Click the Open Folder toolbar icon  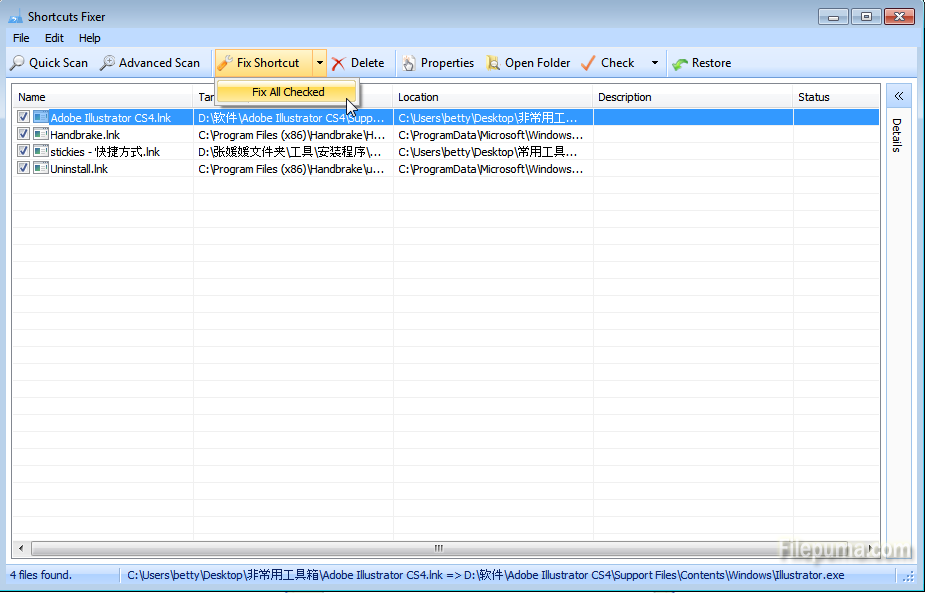(x=493, y=63)
